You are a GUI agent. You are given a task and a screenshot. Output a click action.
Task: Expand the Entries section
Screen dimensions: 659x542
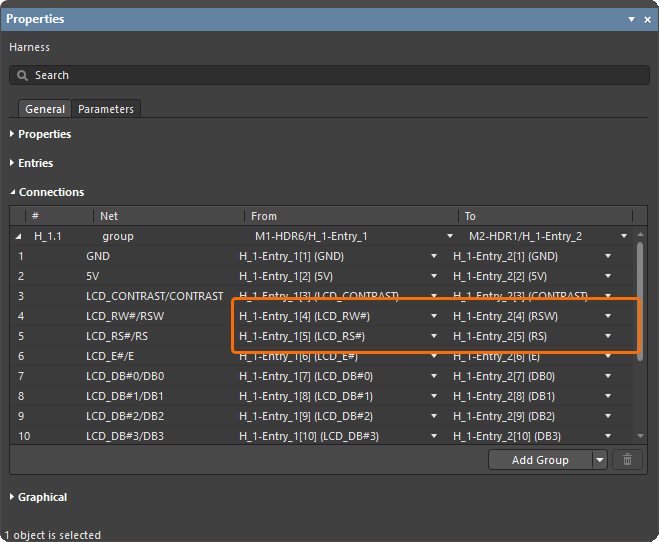(12, 163)
